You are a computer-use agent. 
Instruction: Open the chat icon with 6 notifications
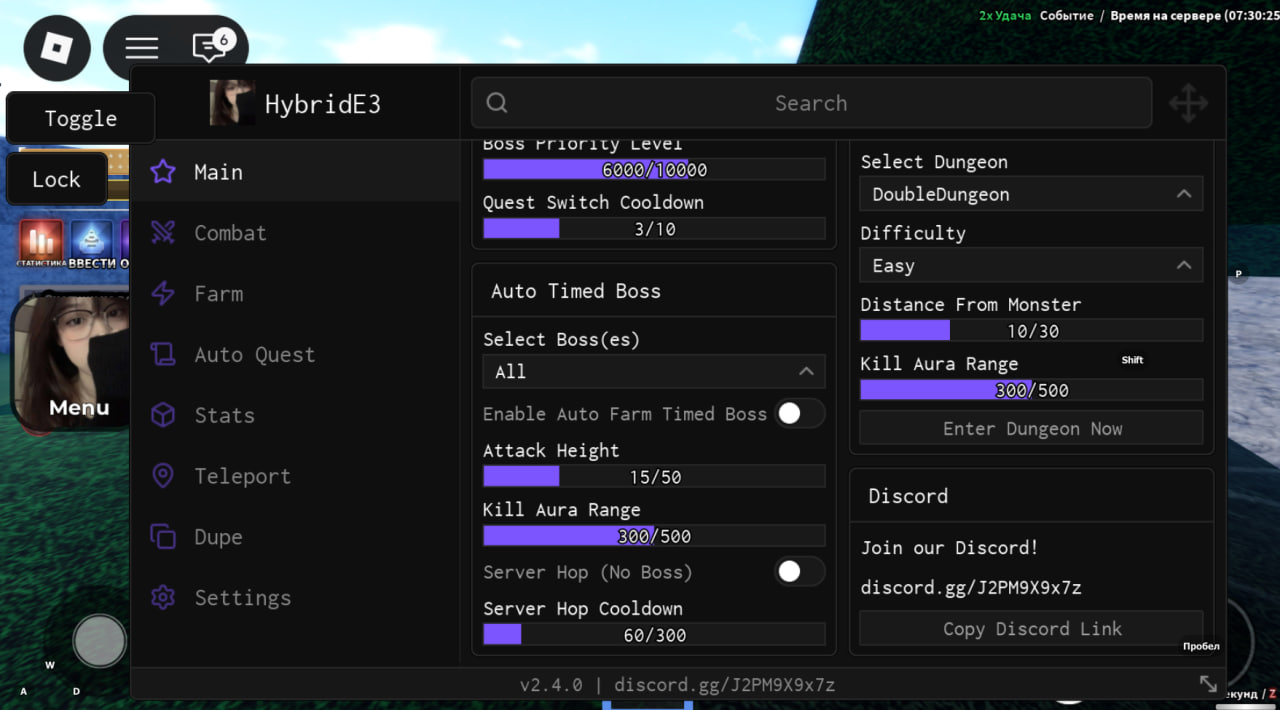(210, 47)
